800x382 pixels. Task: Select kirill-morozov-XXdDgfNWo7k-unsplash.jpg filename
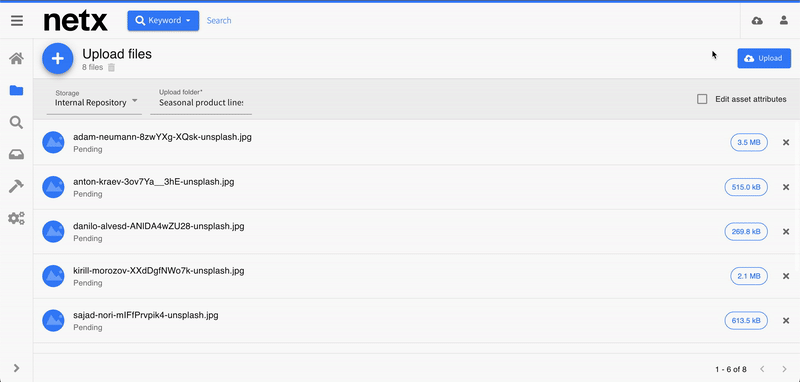coord(159,270)
